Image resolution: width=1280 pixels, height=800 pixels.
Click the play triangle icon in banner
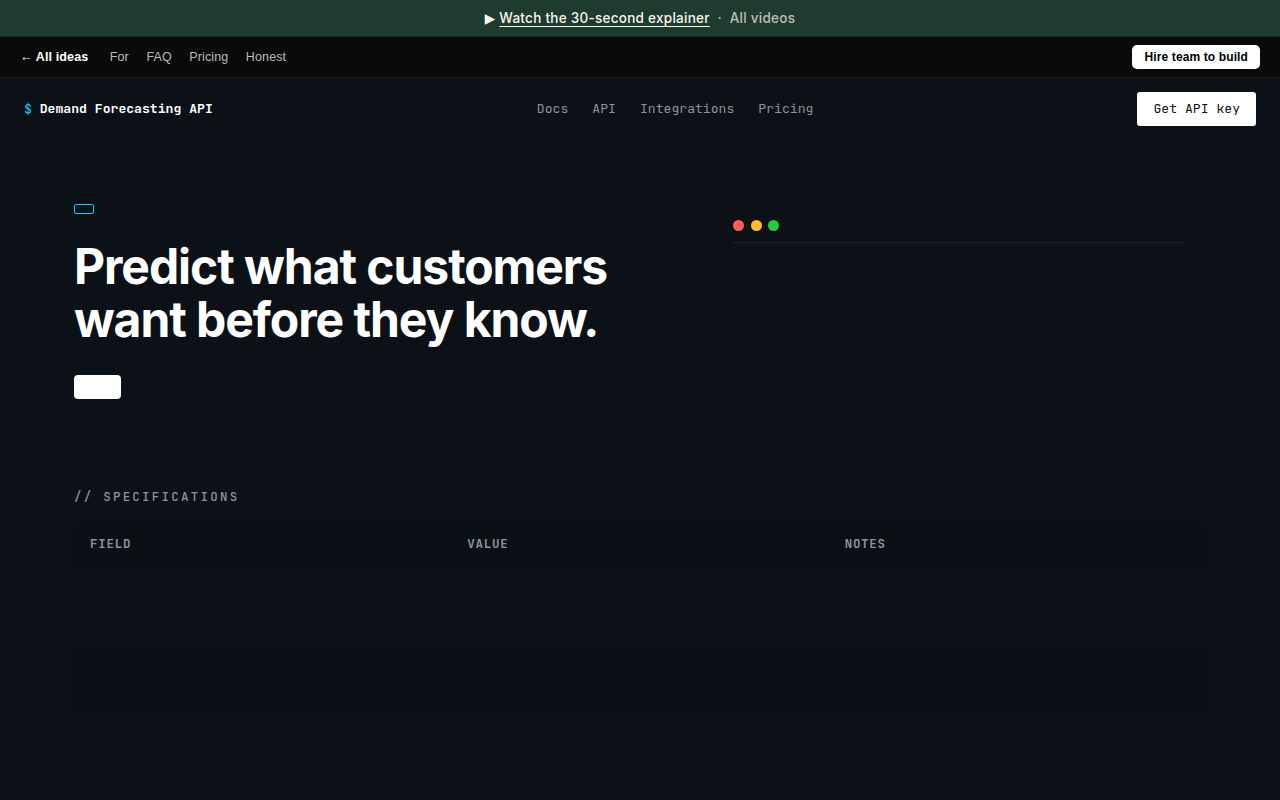(x=490, y=18)
